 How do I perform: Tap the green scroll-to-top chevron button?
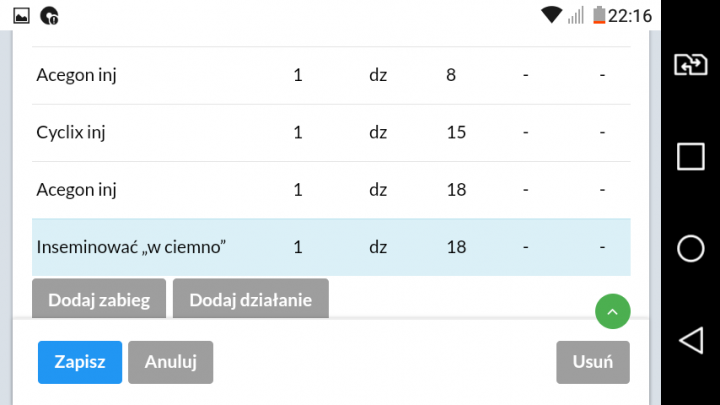[613, 312]
